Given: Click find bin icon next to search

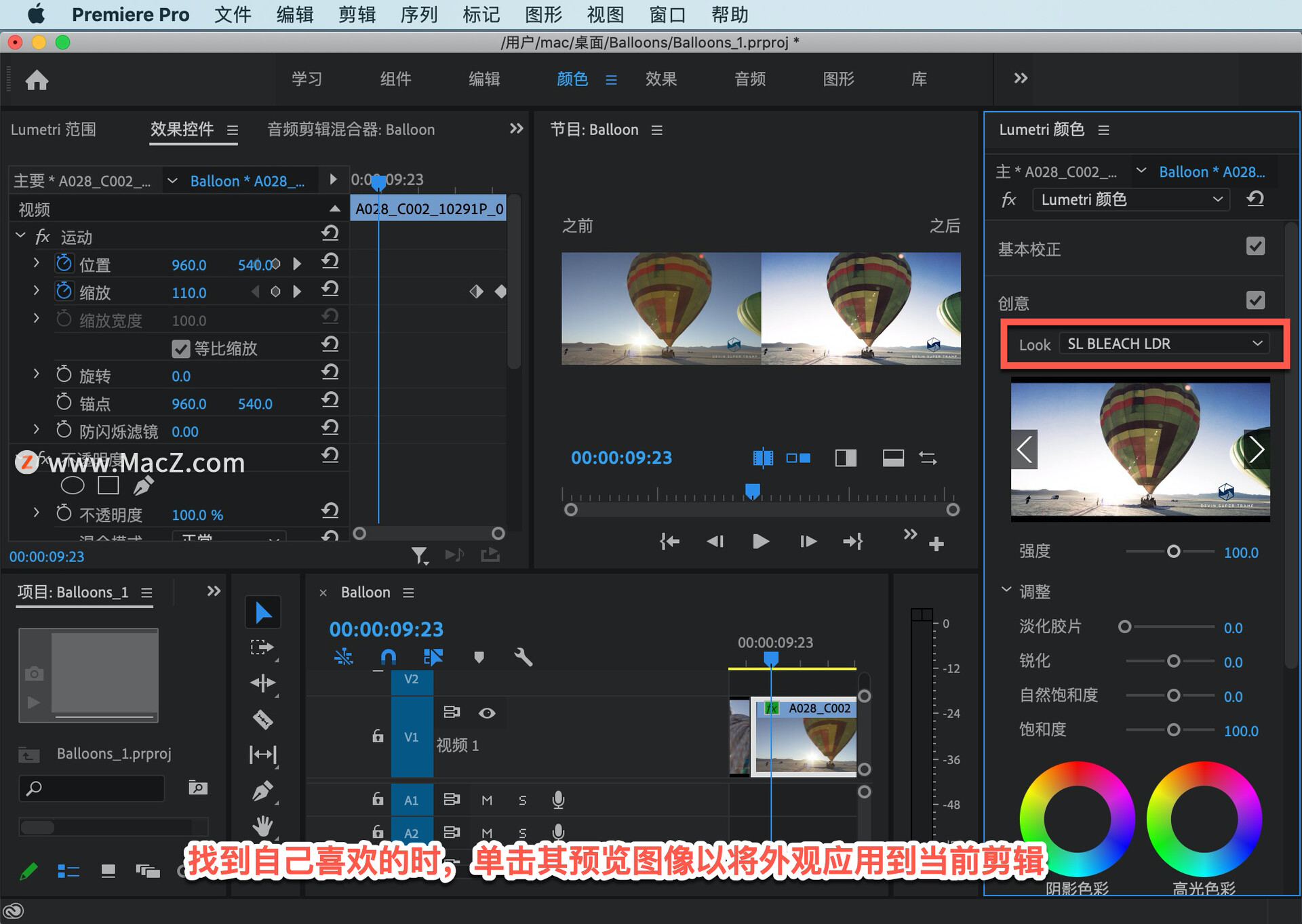Looking at the screenshot, I should click(197, 787).
